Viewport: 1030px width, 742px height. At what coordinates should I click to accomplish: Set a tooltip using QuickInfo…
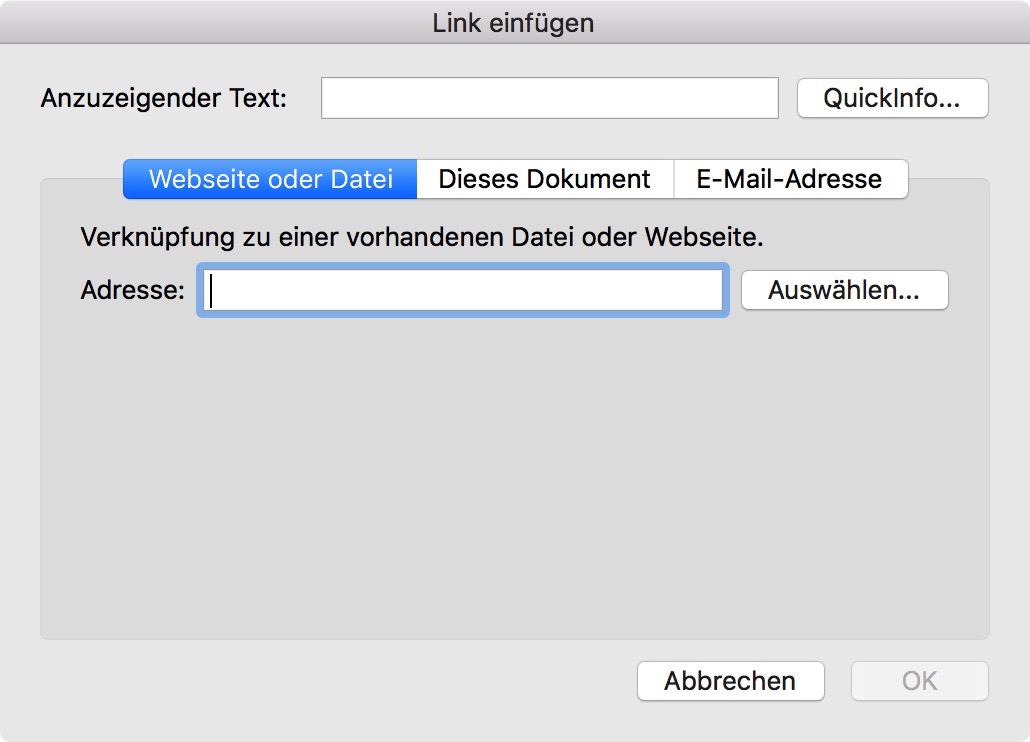pyautogui.click(x=892, y=98)
